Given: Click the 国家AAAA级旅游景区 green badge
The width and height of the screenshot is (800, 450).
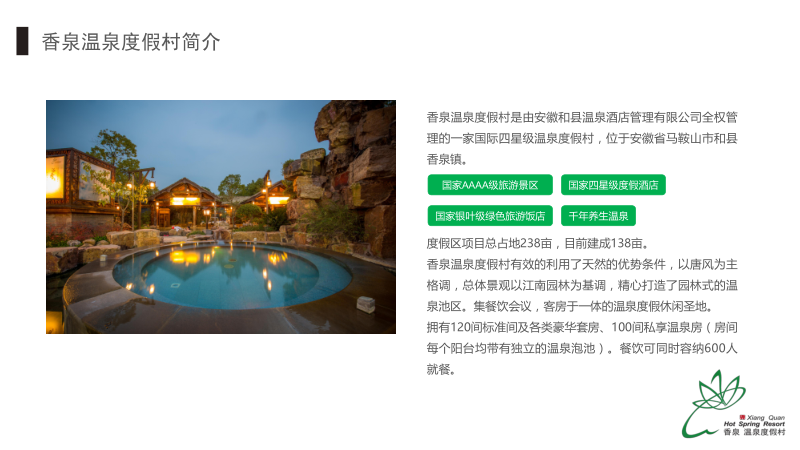Looking at the screenshot, I should coord(490,185).
